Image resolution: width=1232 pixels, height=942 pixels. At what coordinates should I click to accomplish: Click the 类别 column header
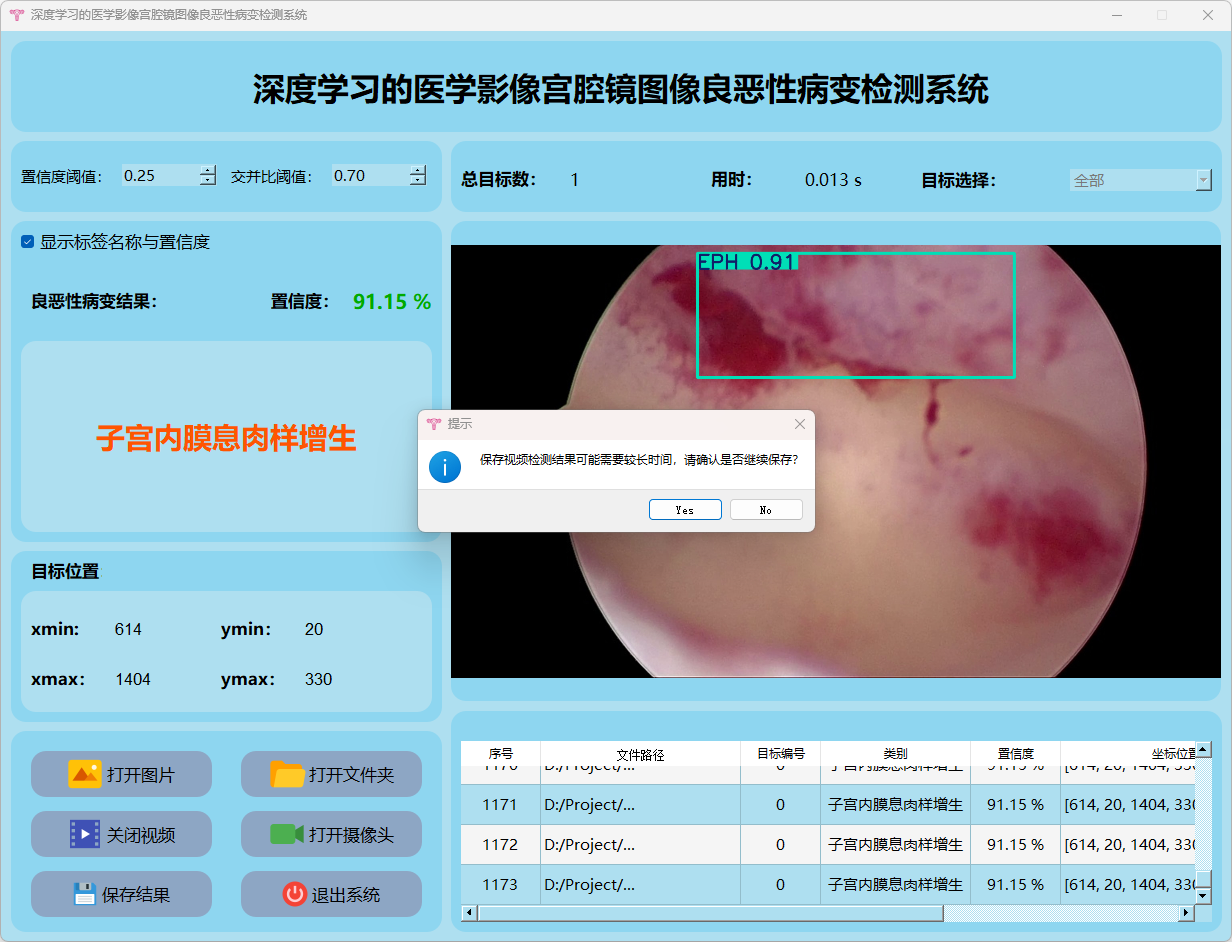pyautogui.click(x=895, y=754)
